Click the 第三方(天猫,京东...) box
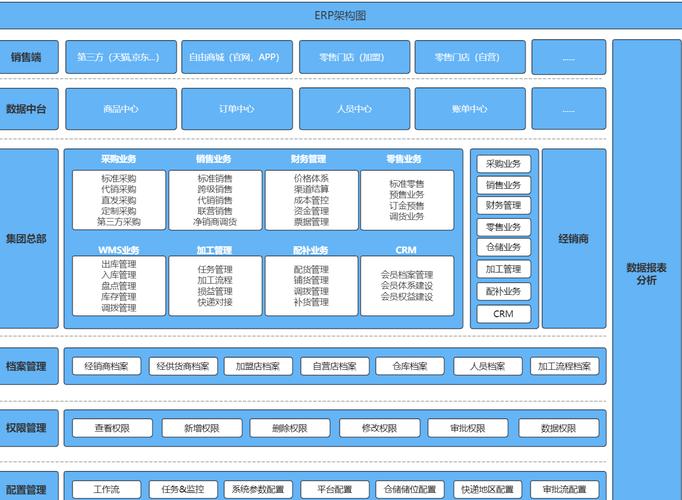Screen dimensions: 682x500 [x=121, y=57]
